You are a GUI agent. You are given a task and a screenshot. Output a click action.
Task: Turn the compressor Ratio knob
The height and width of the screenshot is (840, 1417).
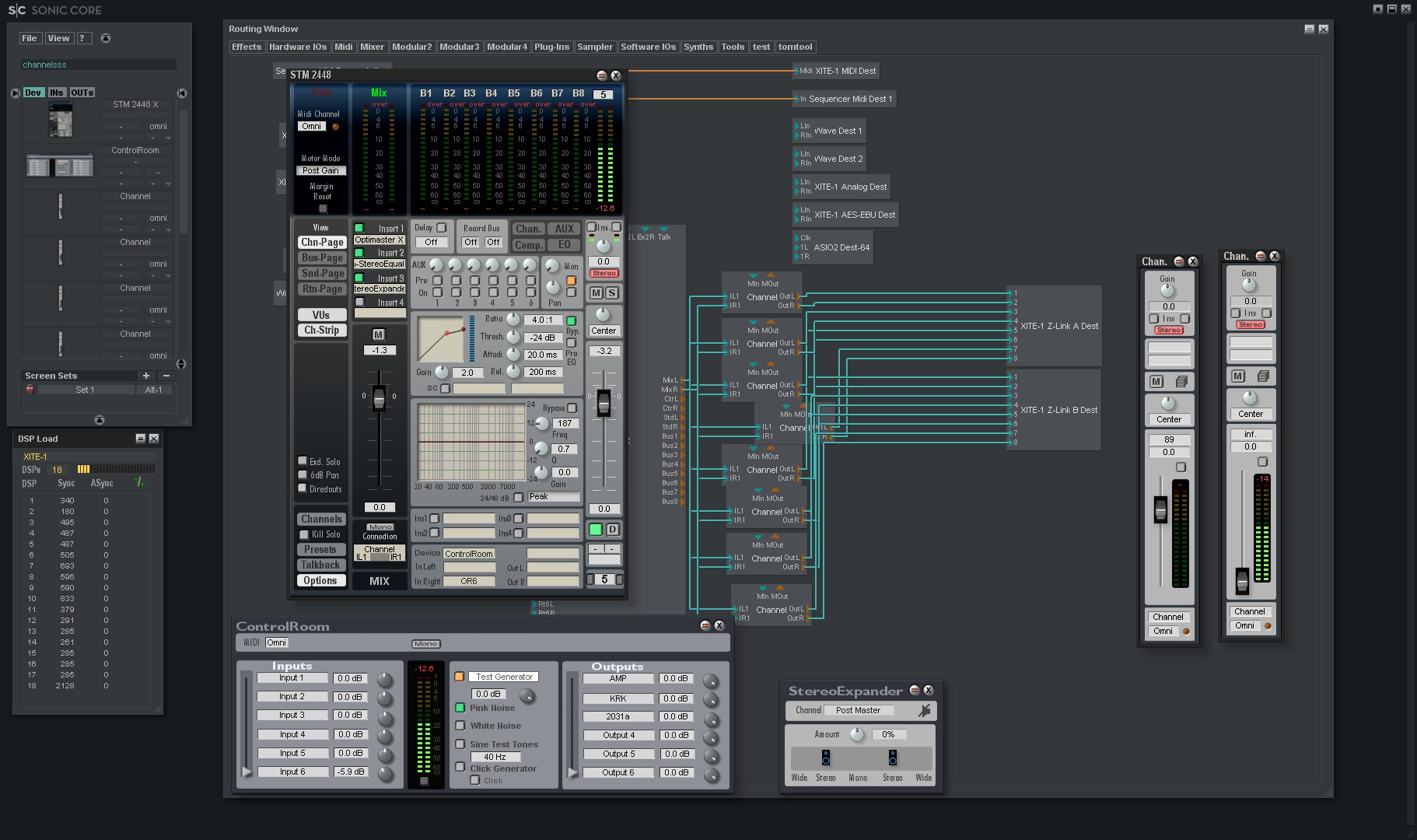(513, 320)
